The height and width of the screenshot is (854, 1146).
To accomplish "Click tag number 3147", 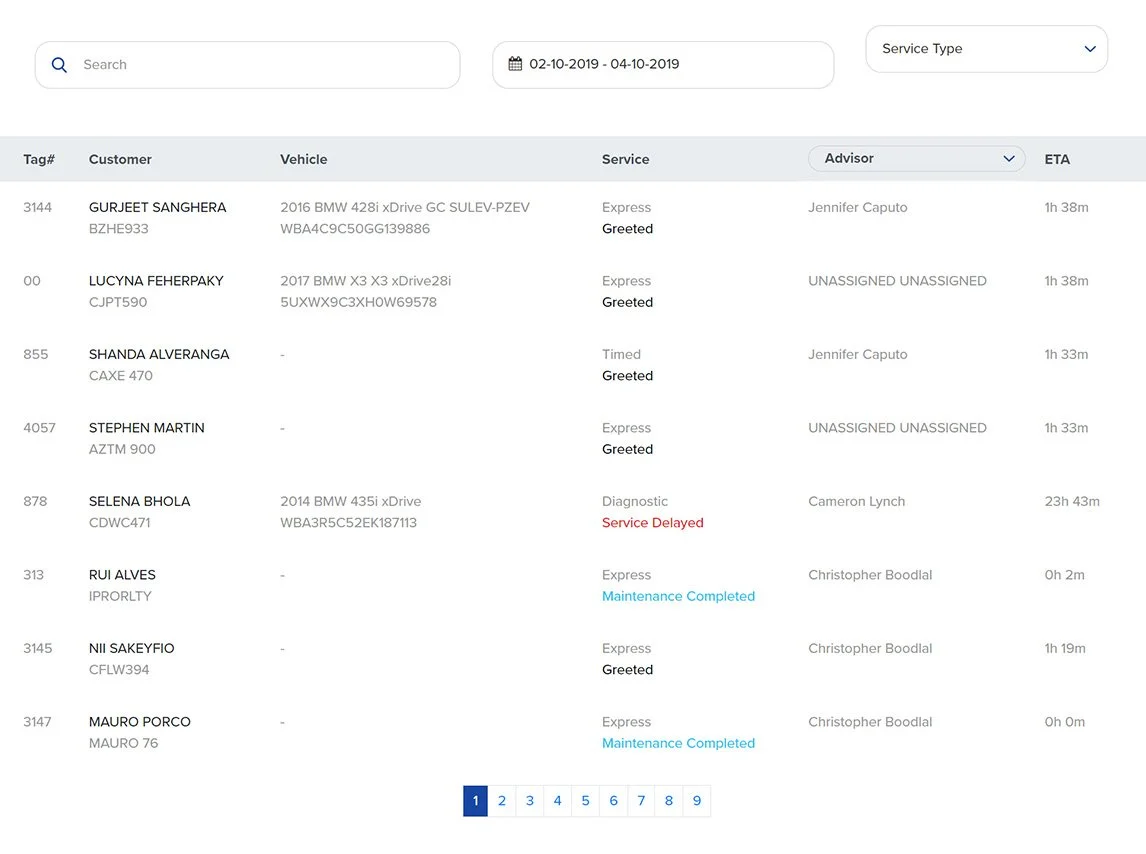I will (x=37, y=722).
